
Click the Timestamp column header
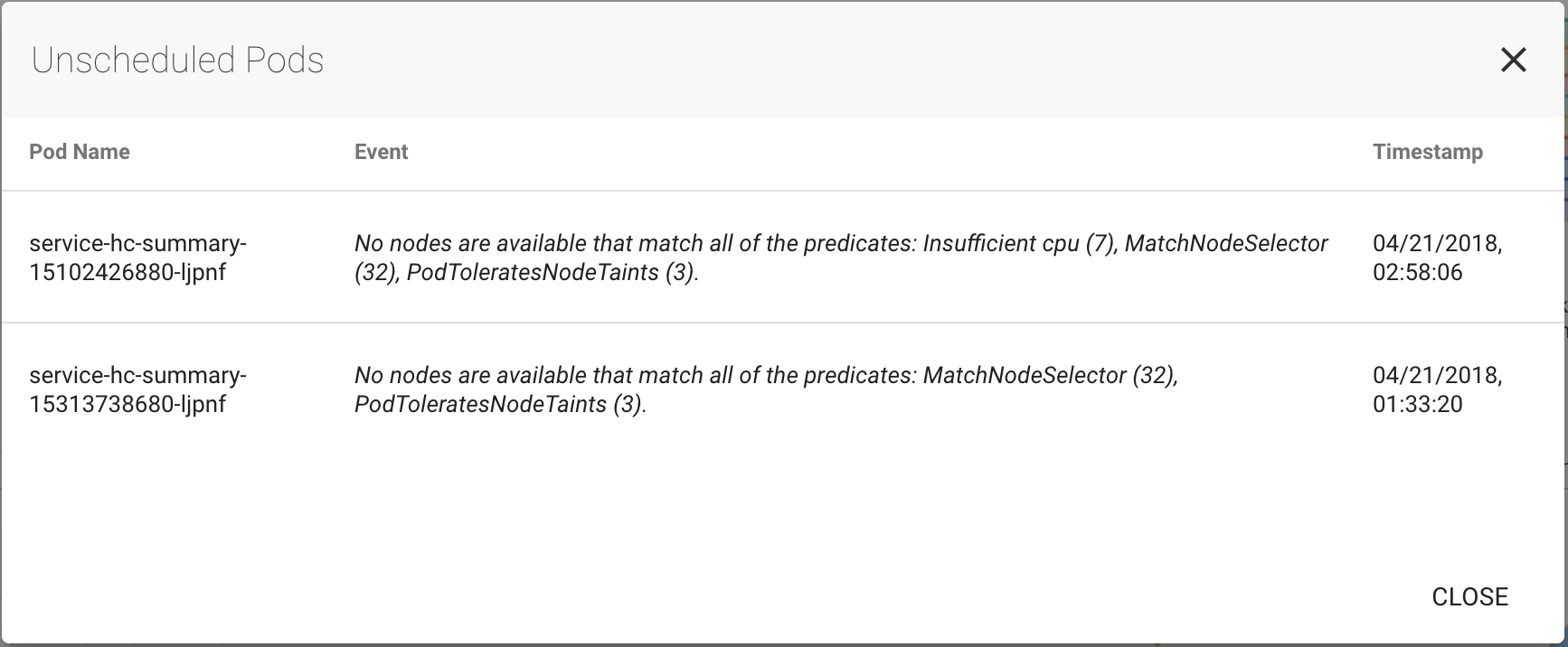pyautogui.click(x=1427, y=152)
